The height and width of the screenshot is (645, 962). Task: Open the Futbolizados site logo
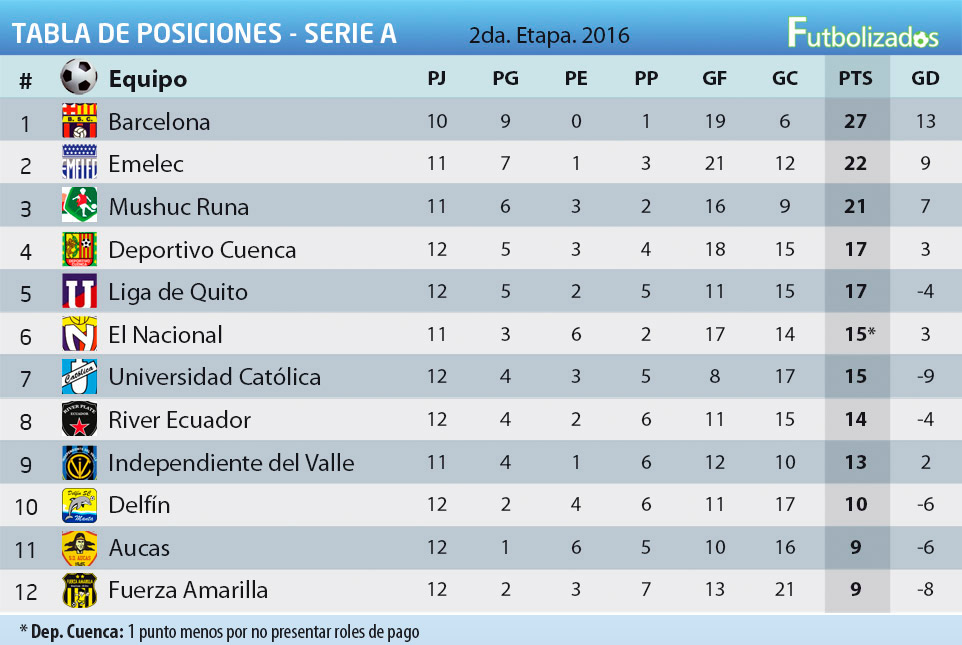click(862, 33)
